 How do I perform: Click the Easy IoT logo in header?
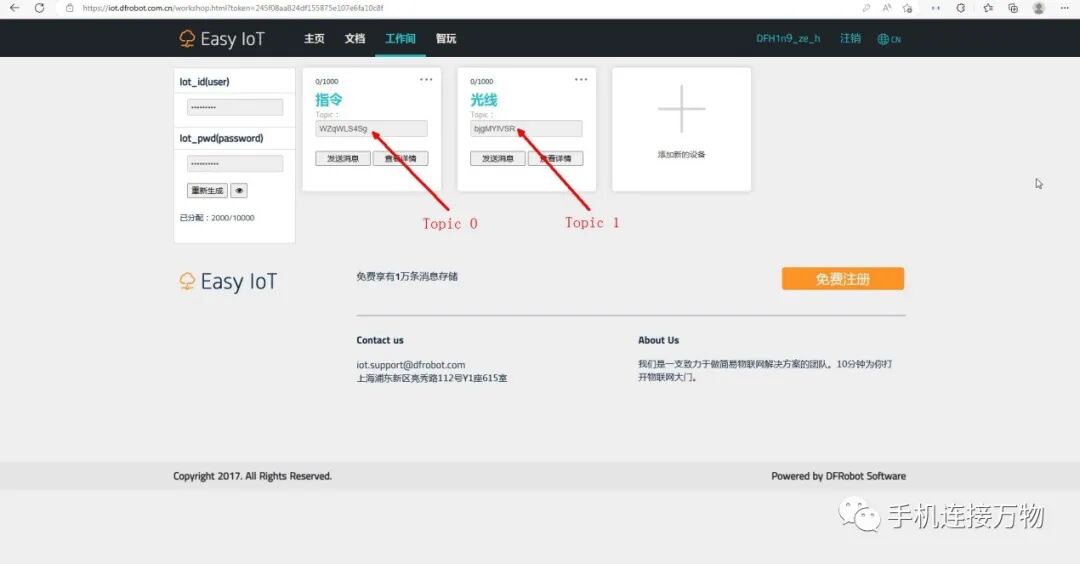222,39
